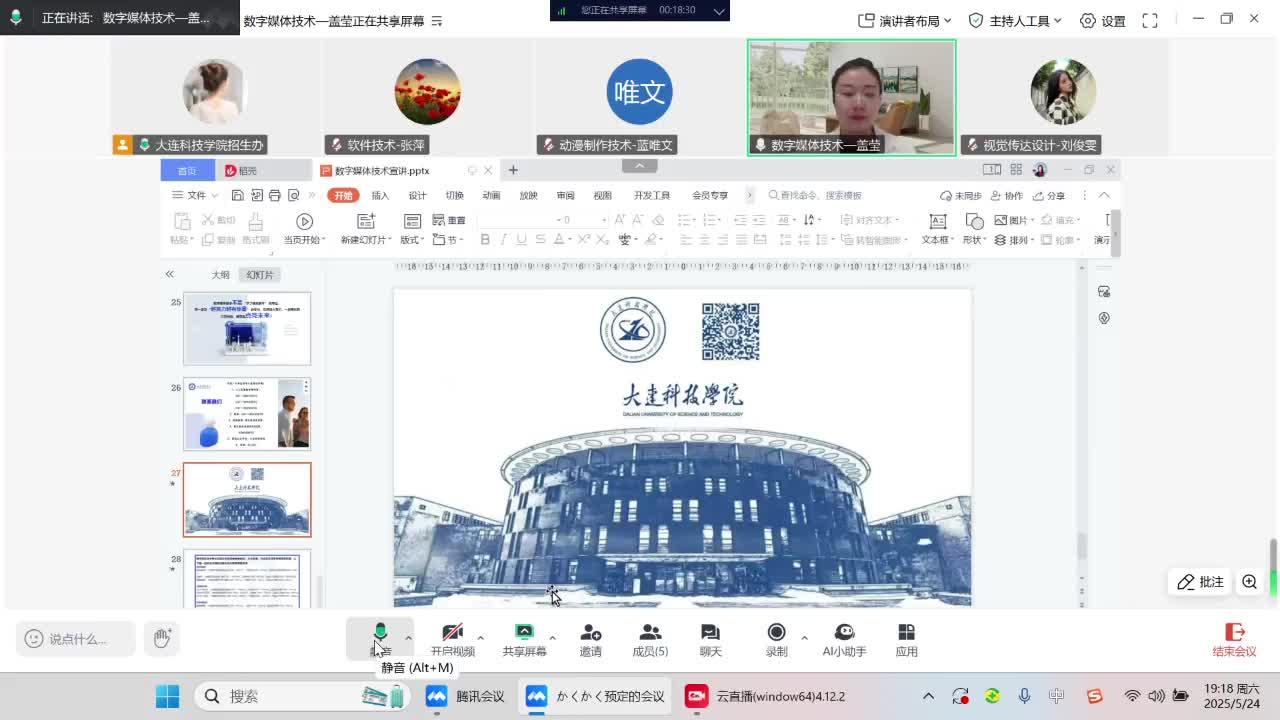Switch to the 首页 home tab in WPS
The image size is (1280, 720).
click(188, 171)
